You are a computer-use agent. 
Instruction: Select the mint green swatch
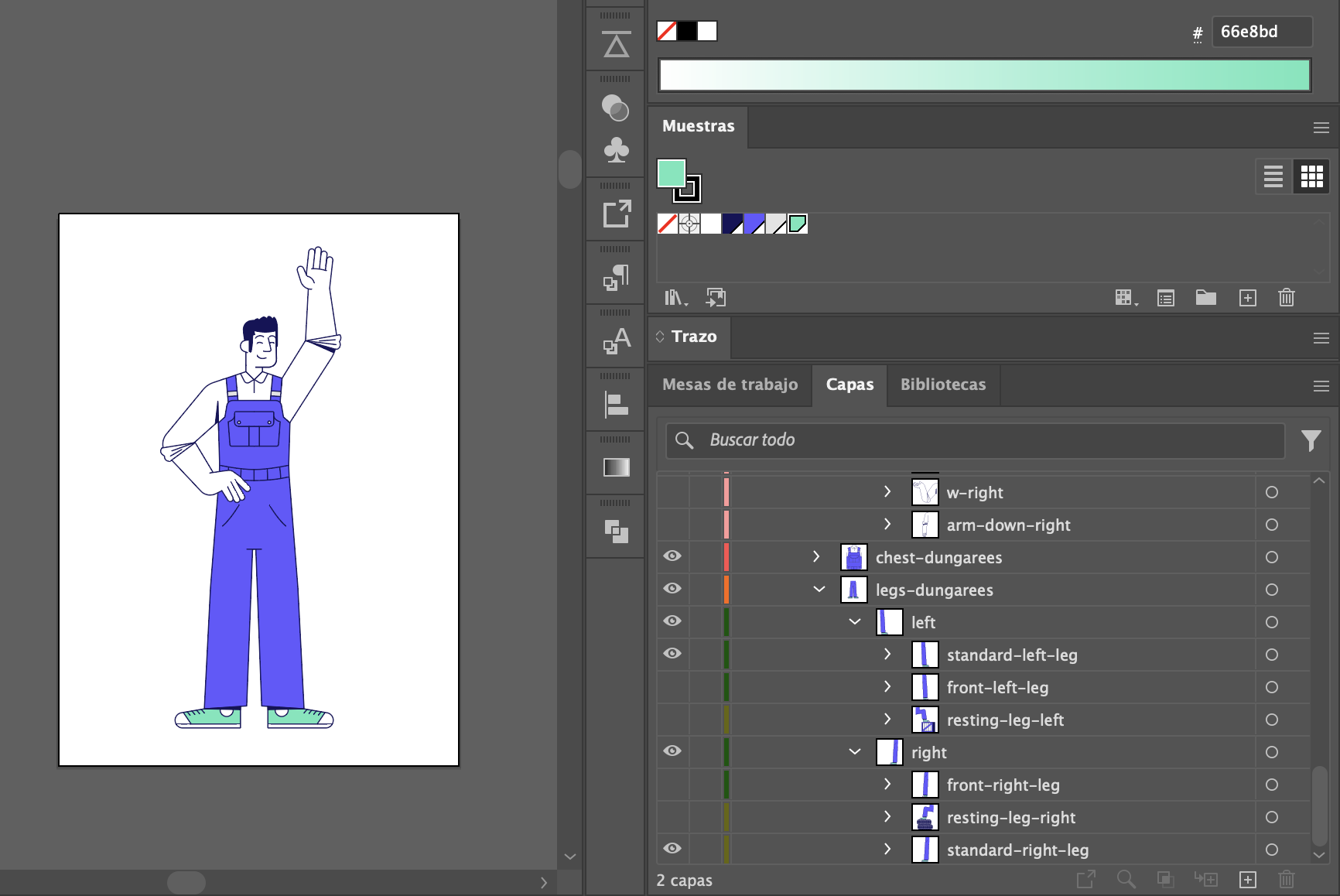[x=798, y=224]
